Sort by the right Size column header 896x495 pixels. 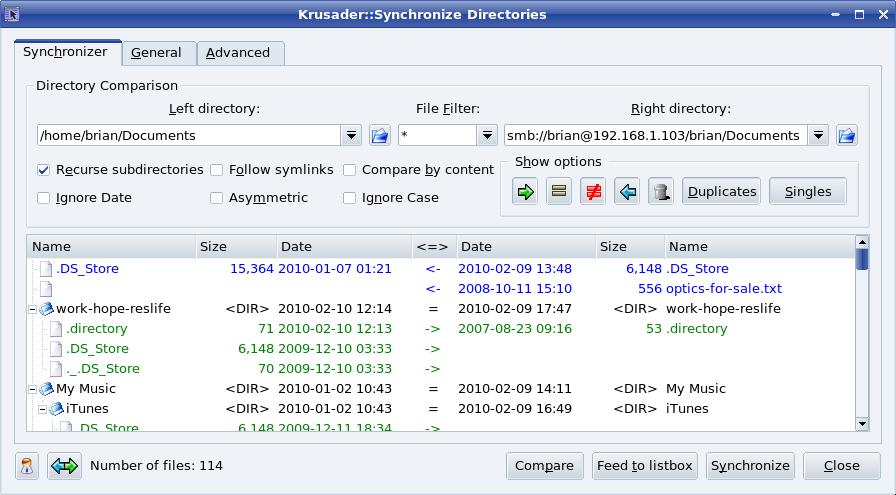(x=630, y=246)
